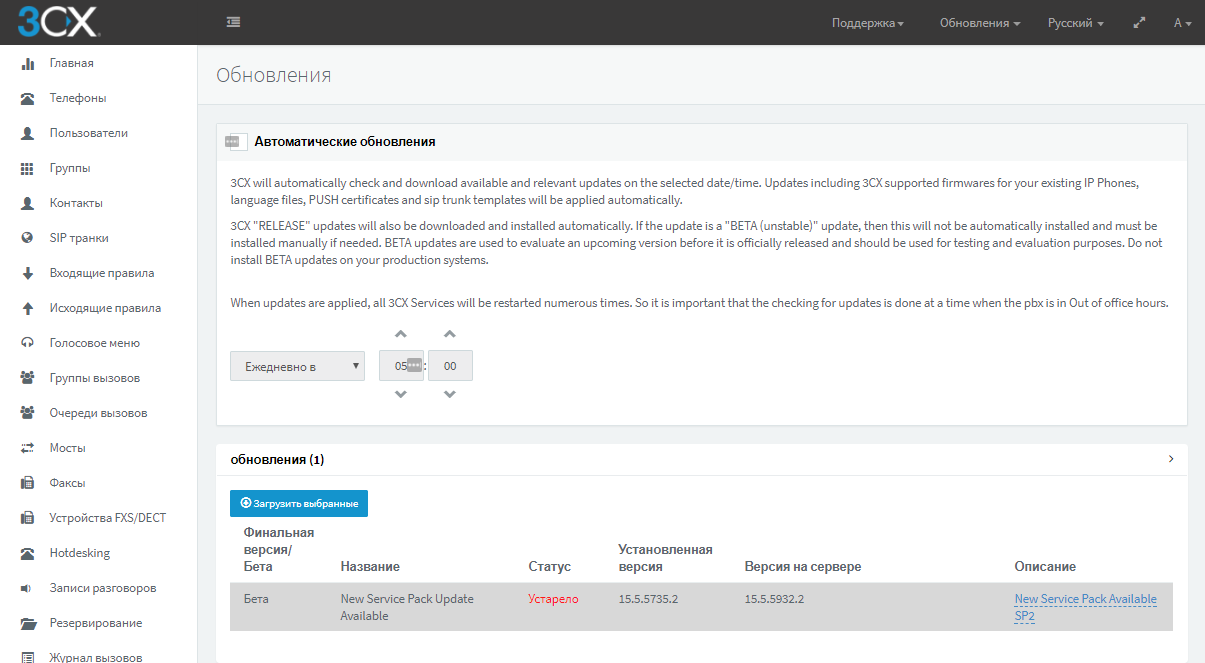Click the Название column header
The height and width of the screenshot is (663, 1205).
coord(370,567)
